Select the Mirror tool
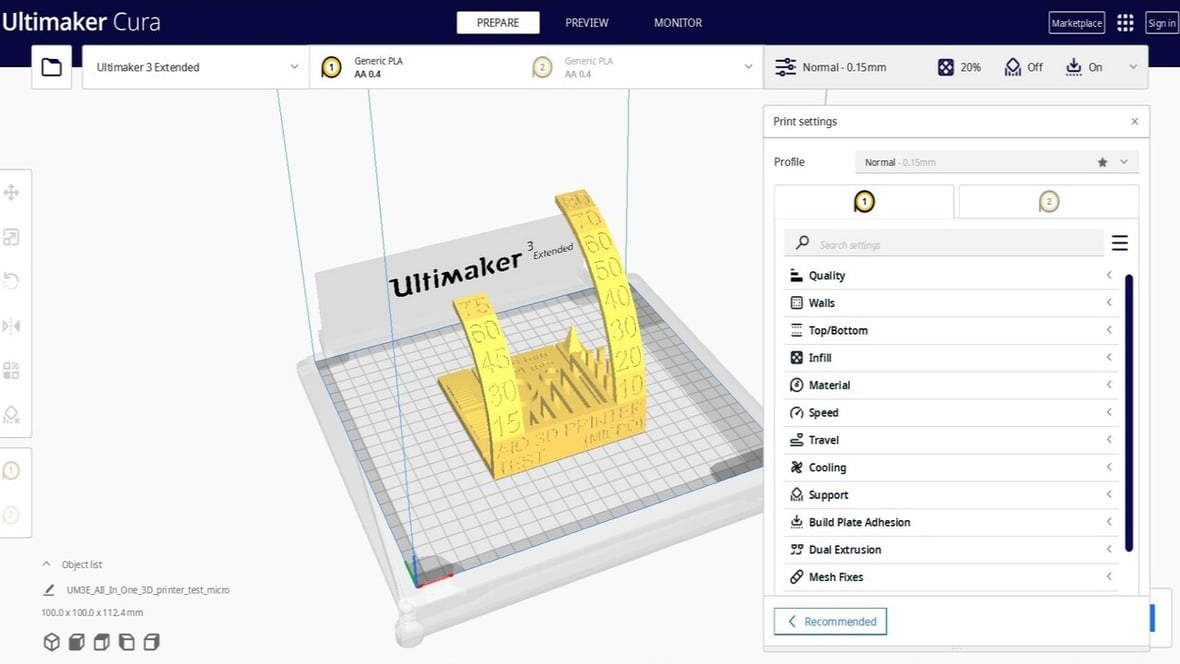The height and width of the screenshot is (664, 1180). pos(12,325)
